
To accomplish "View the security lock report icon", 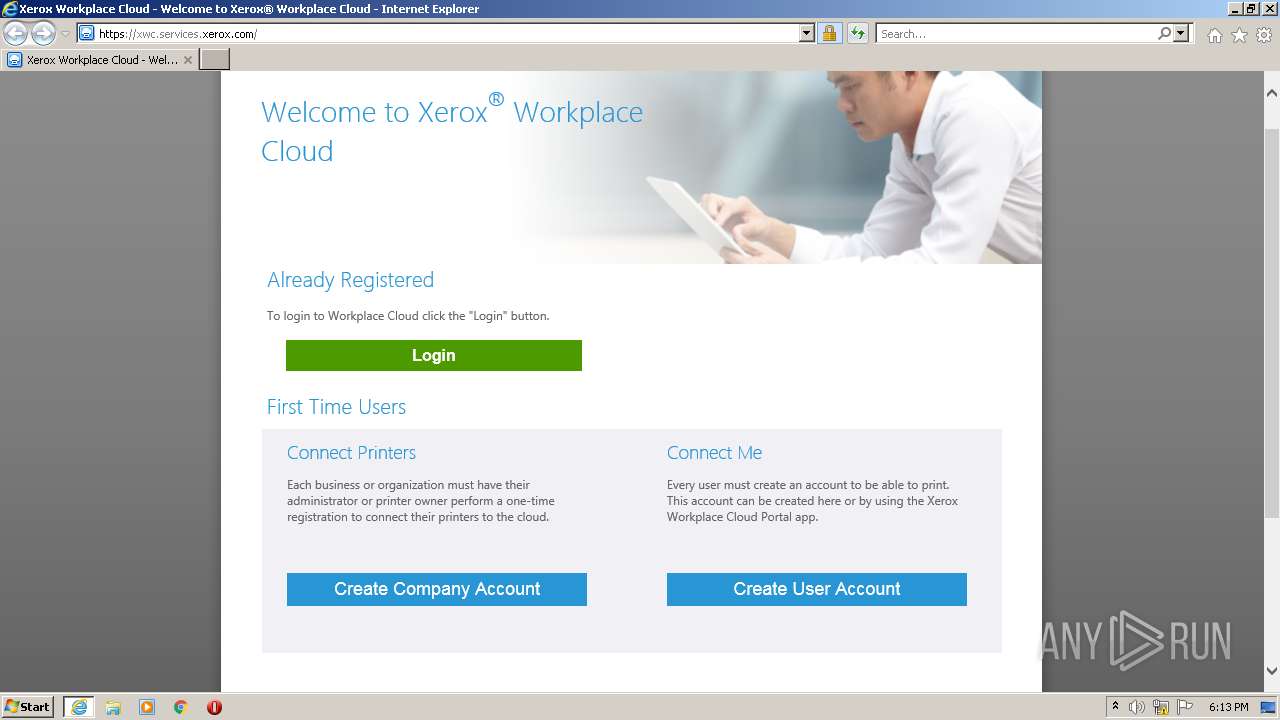I will pyautogui.click(x=829, y=34).
